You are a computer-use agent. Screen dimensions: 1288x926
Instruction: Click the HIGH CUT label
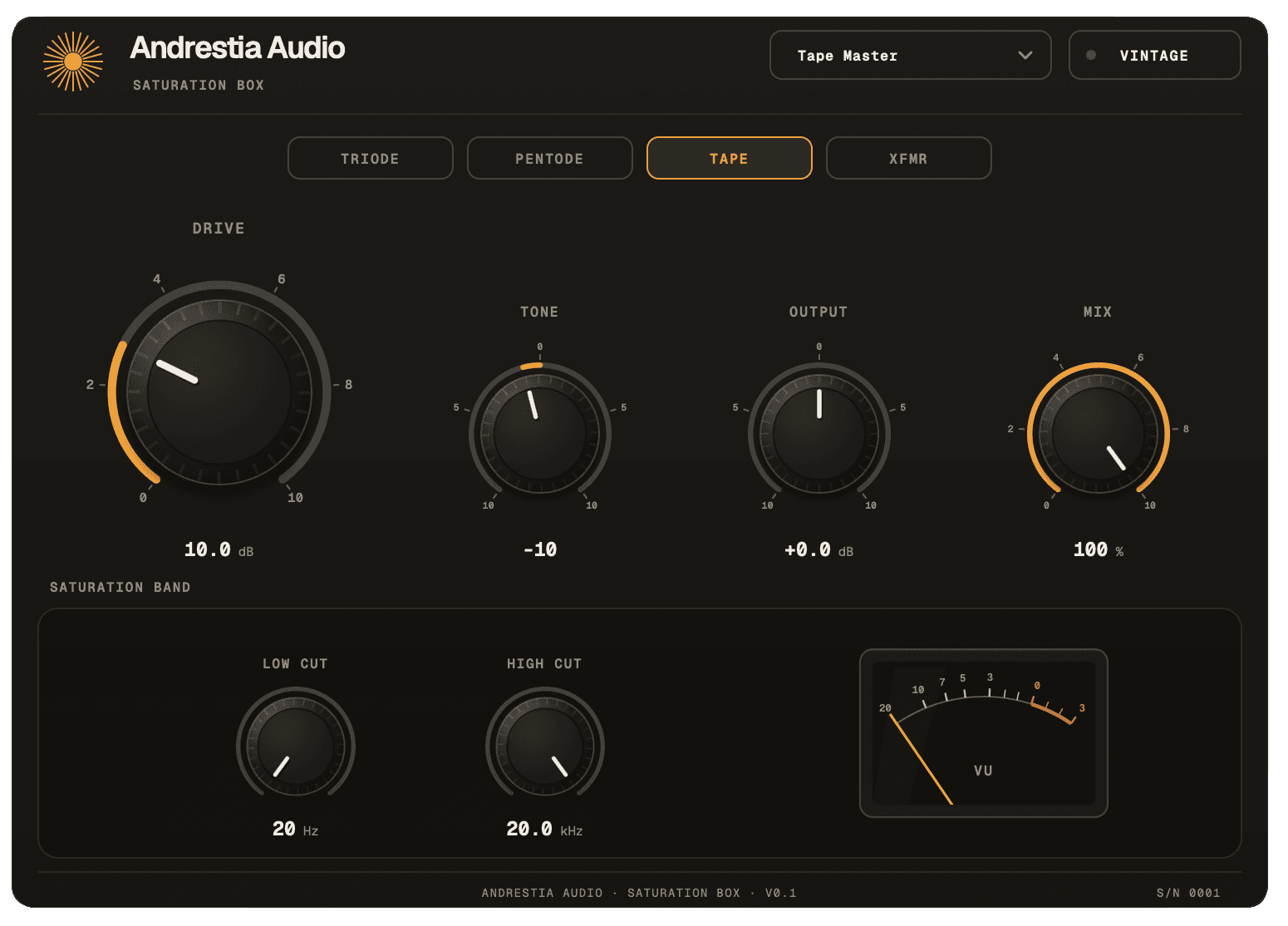click(x=545, y=664)
